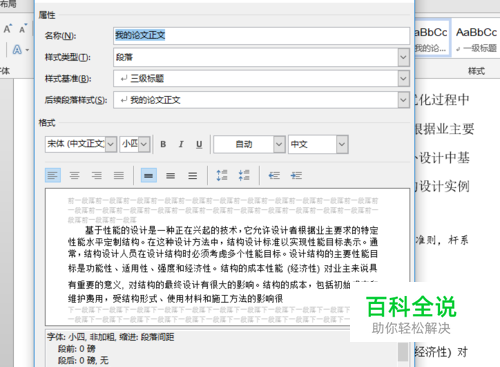The image size is (500, 367).
Task: Click the 段前: 0 磅 description line
Action: tap(77, 349)
